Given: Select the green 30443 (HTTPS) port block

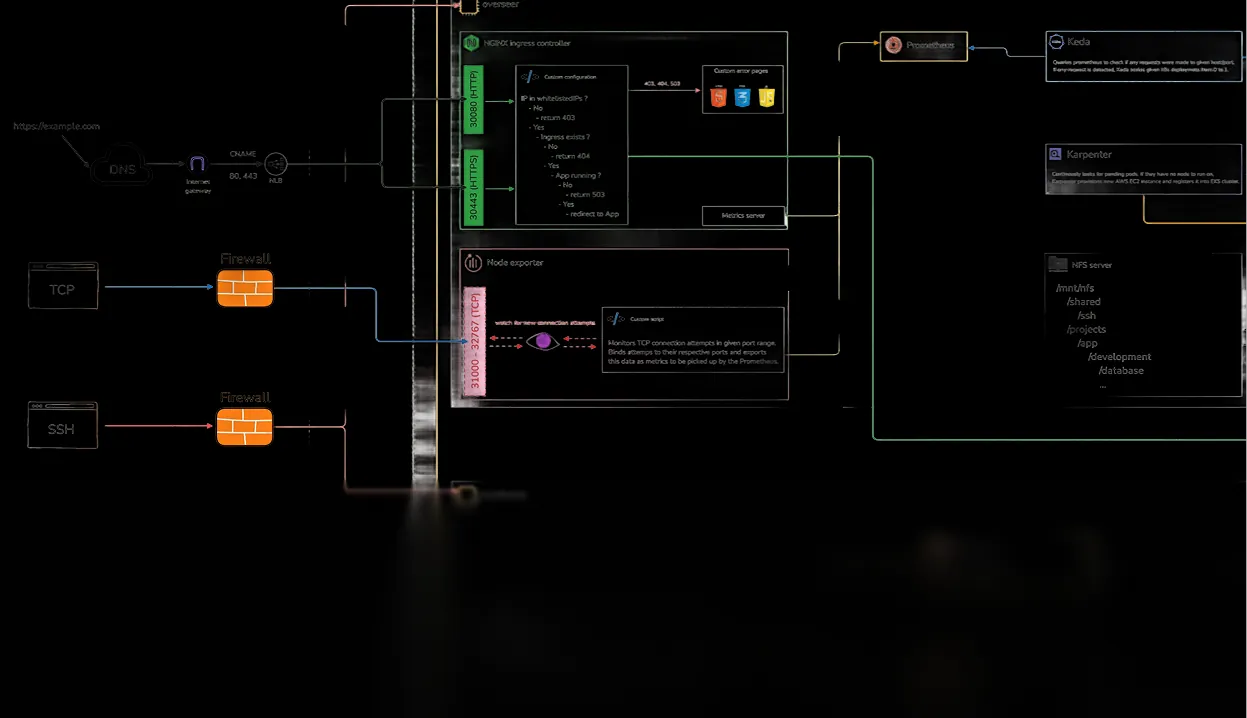Looking at the screenshot, I should [x=473, y=186].
